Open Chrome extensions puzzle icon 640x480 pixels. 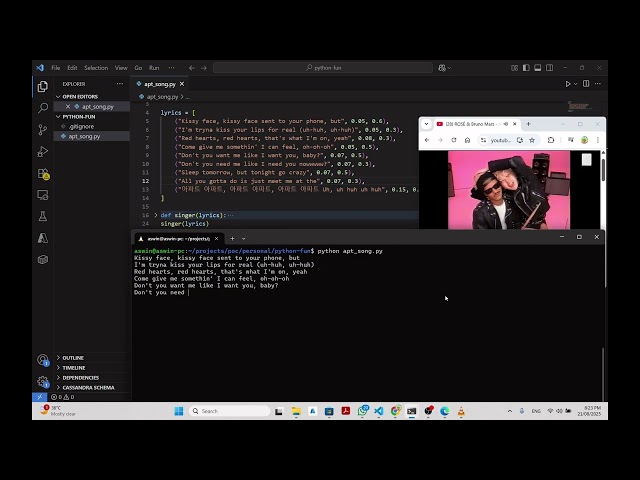pos(551,140)
